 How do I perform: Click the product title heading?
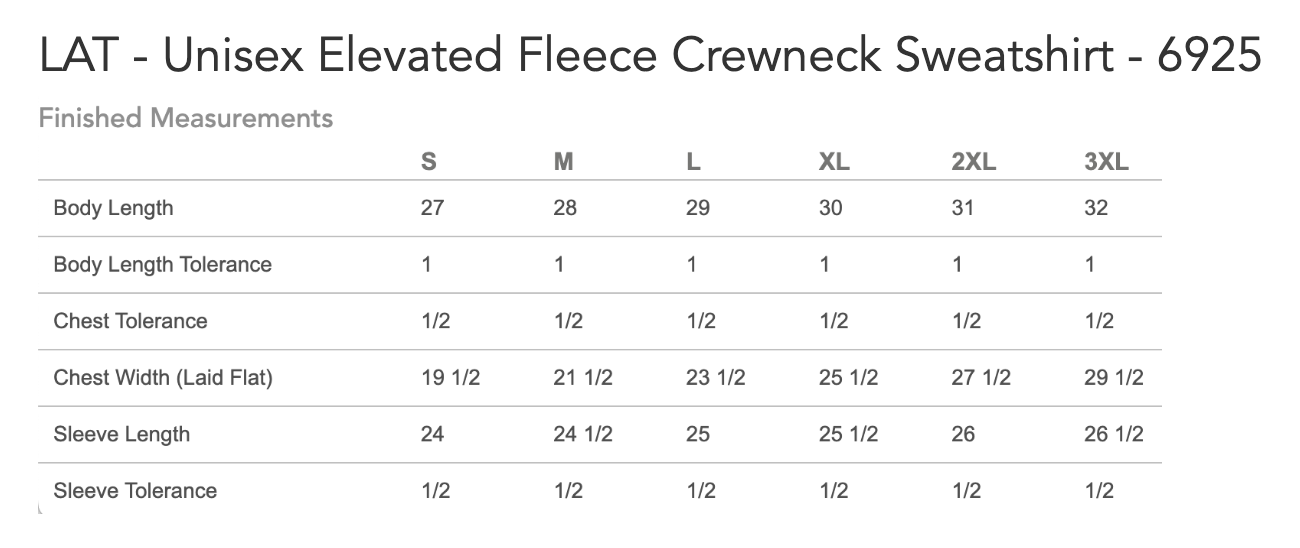click(649, 57)
